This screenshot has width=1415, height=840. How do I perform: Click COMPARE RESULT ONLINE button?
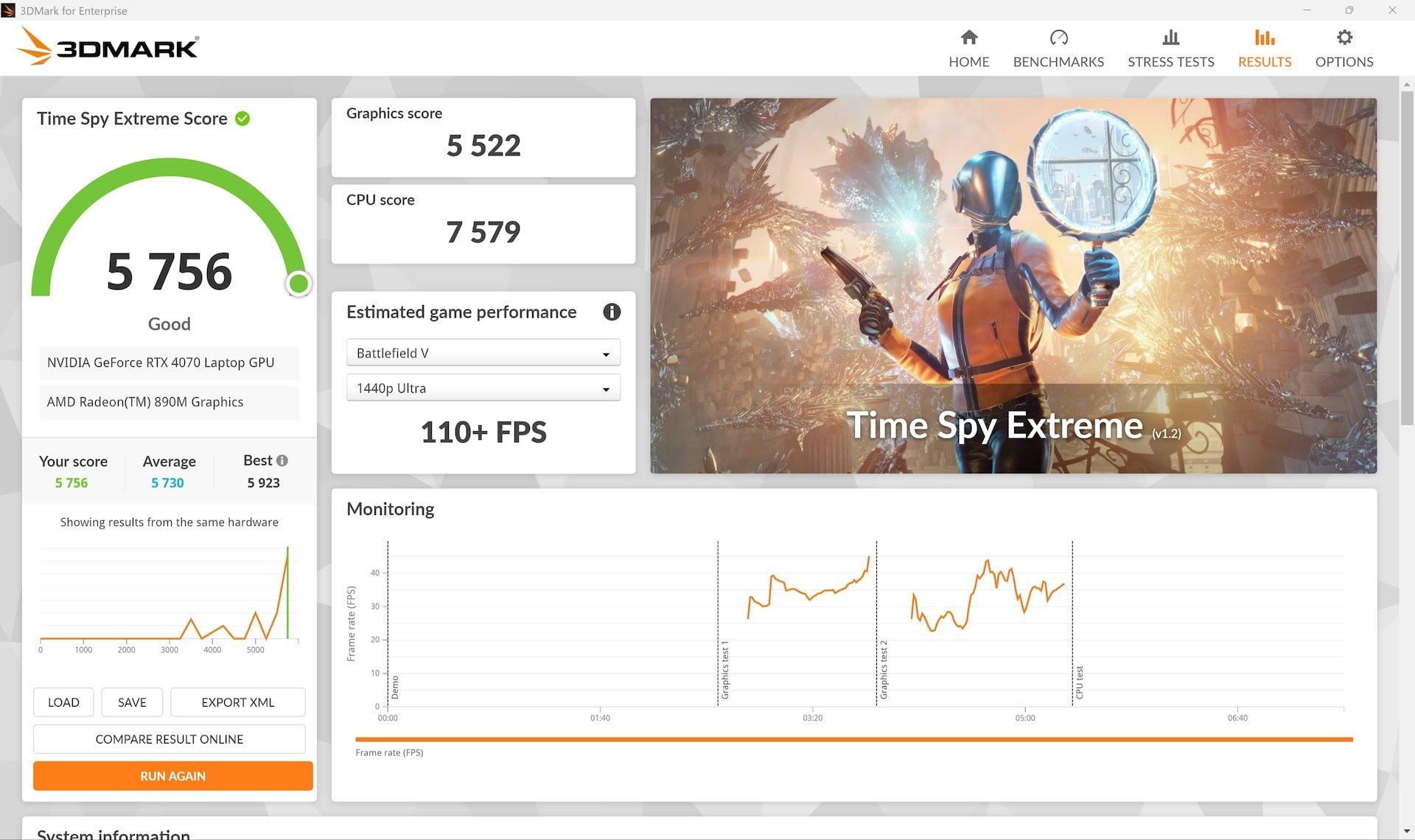169,739
